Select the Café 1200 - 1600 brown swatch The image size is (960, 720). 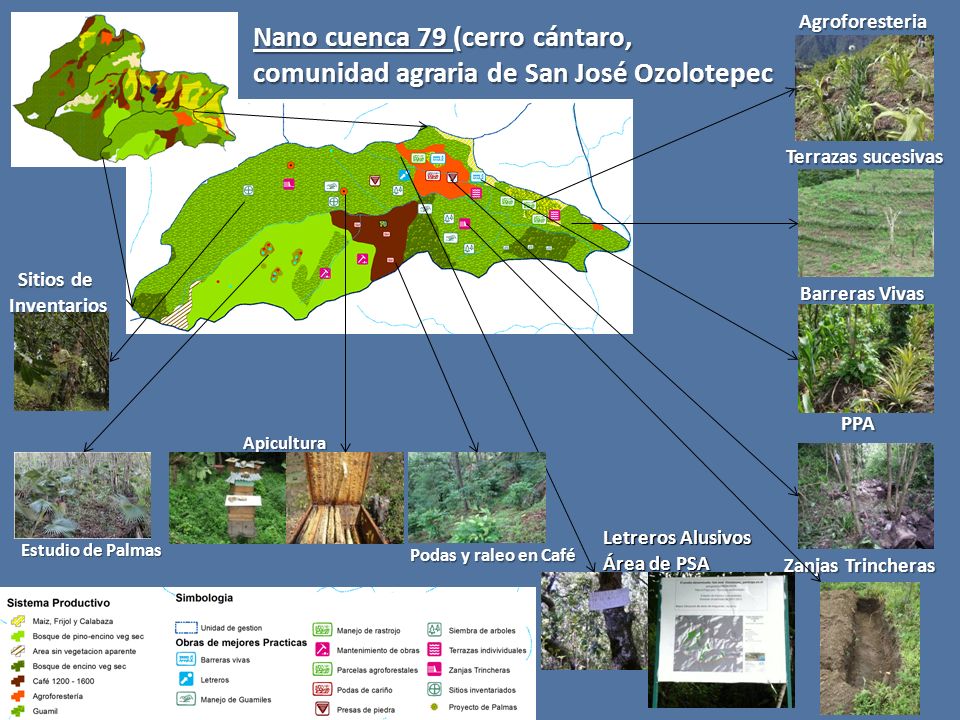[17, 681]
